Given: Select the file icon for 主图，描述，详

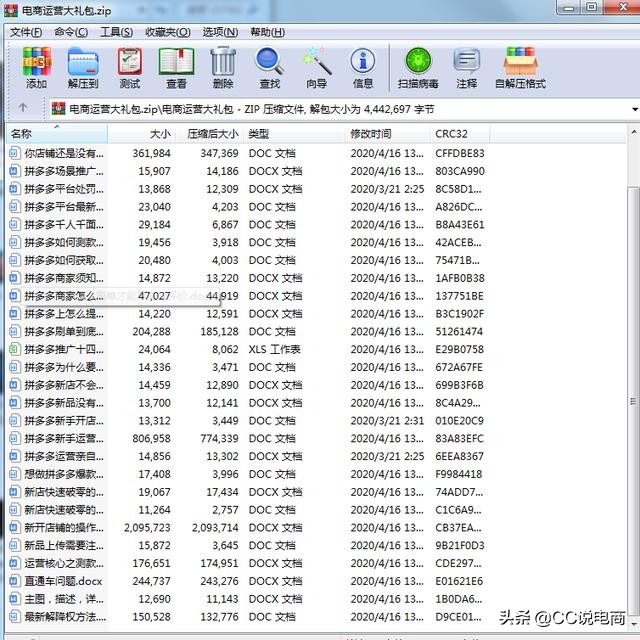Looking at the screenshot, I should point(14,599).
